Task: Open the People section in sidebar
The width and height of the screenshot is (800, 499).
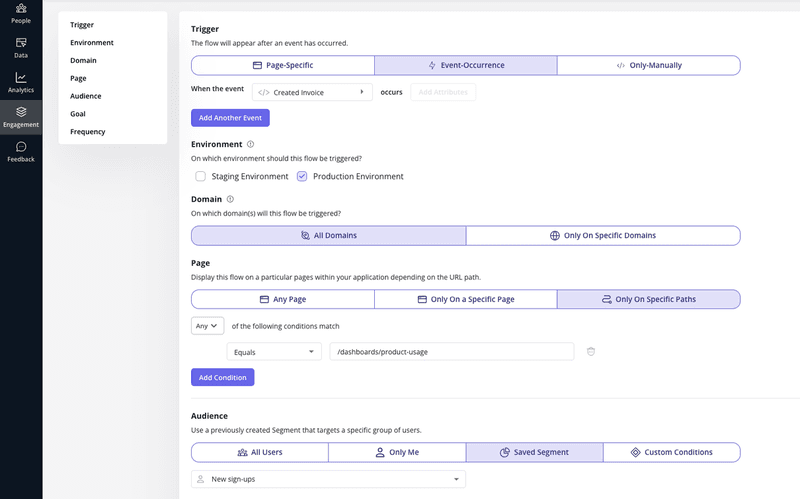Action: (x=21, y=13)
